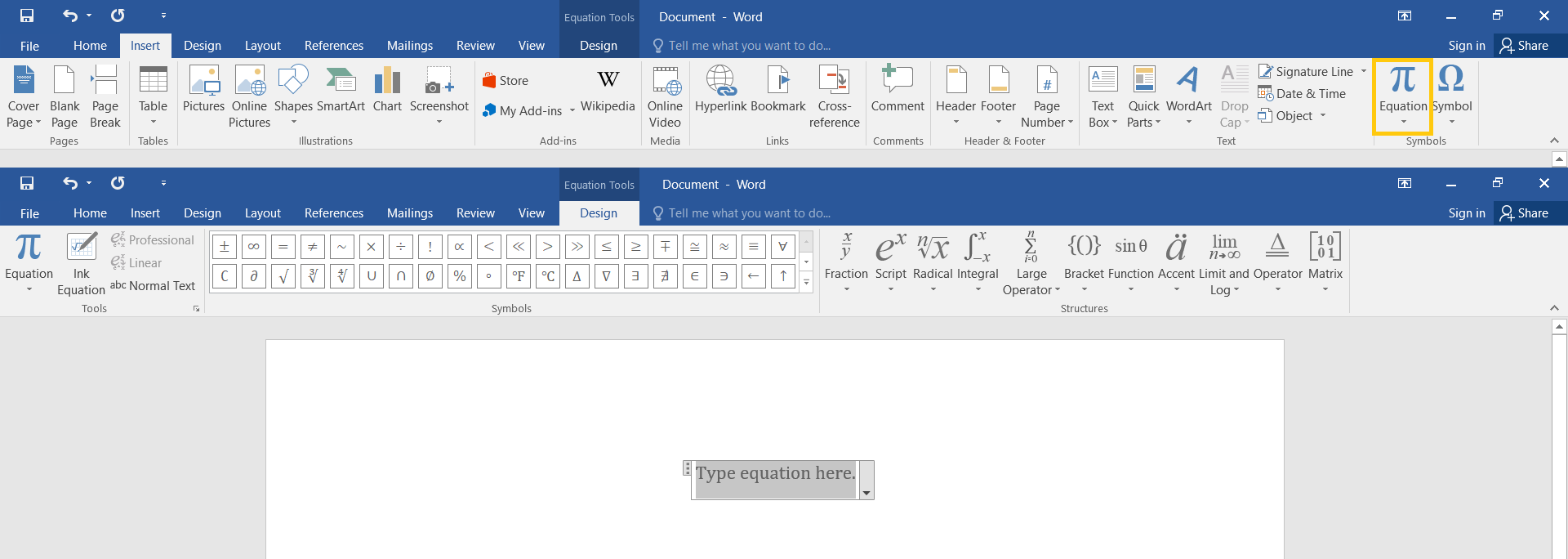Insert the for-all (∀) symbol
Image resolution: width=1568 pixels, height=559 pixels.
tap(783, 246)
